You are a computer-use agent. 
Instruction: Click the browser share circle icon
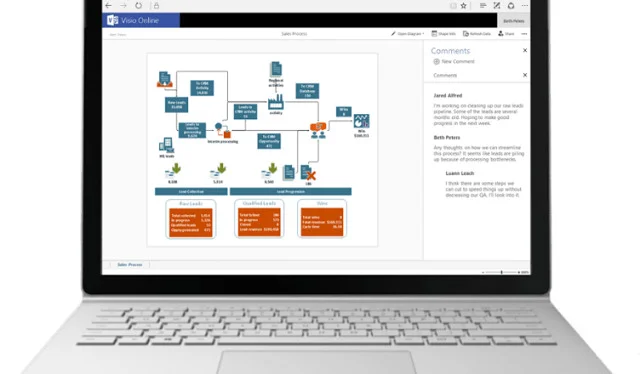(x=511, y=5)
